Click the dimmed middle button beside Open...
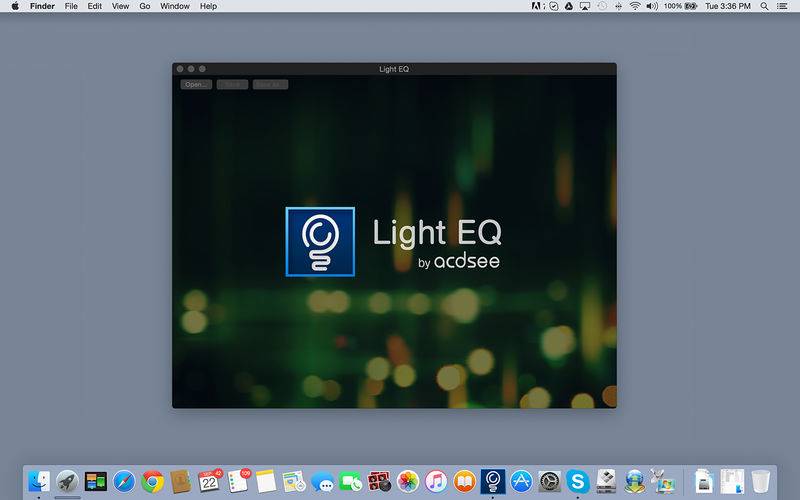Screen dimensions: 800x500 [x=232, y=84]
